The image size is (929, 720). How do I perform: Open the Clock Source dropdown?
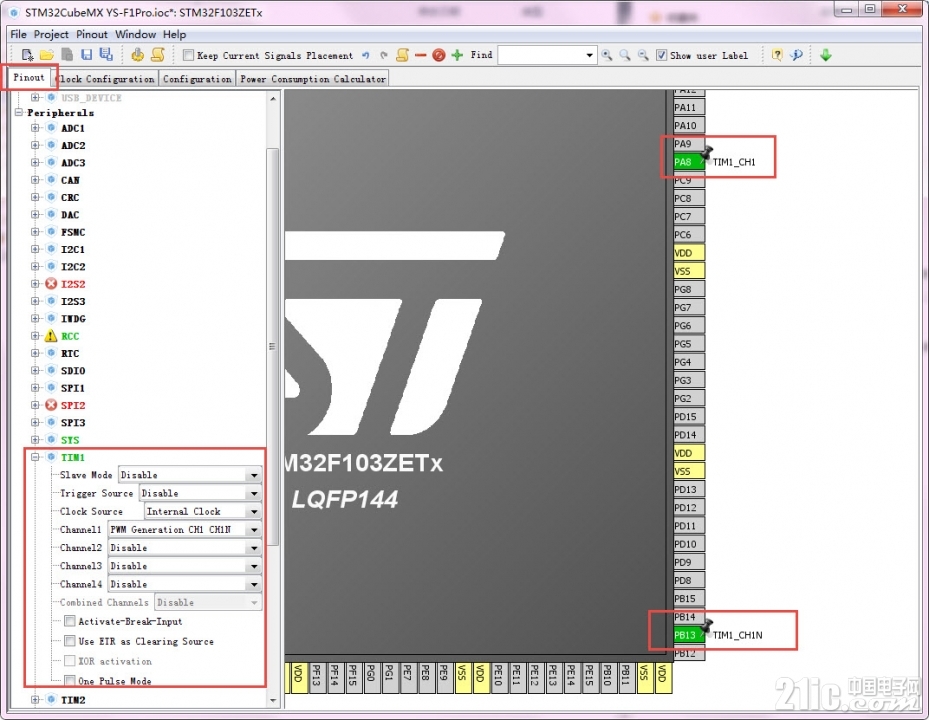(254, 511)
